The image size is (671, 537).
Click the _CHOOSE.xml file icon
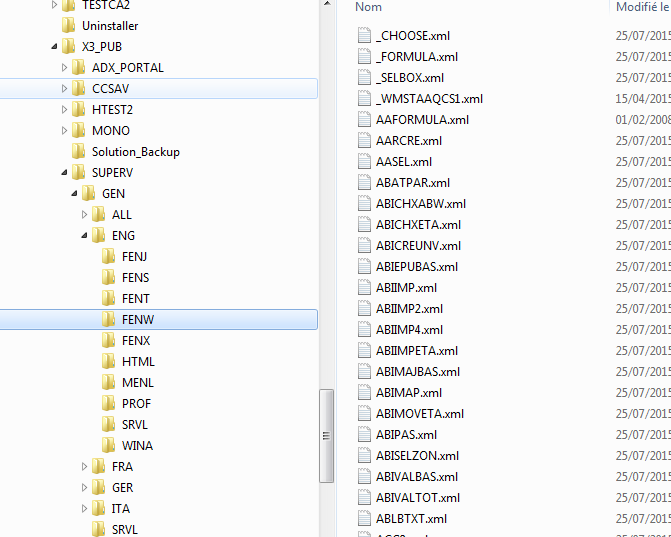[364, 36]
